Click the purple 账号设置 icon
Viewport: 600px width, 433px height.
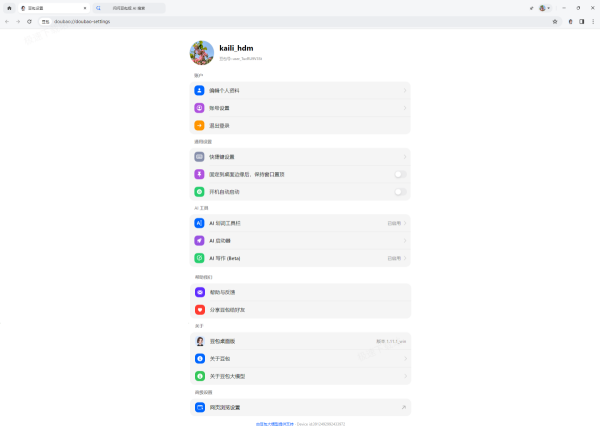click(200, 108)
